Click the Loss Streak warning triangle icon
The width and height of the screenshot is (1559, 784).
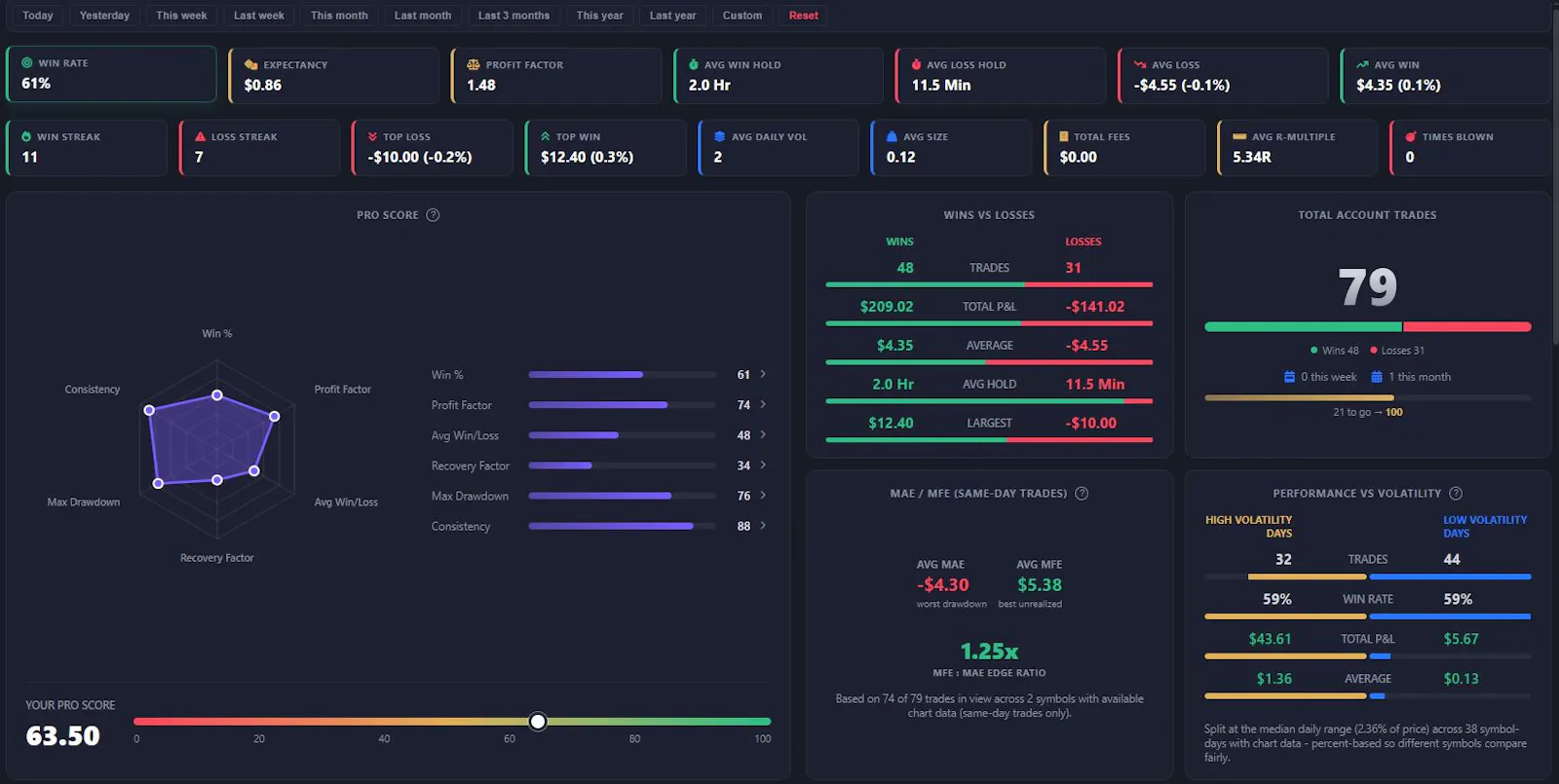point(201,136)
